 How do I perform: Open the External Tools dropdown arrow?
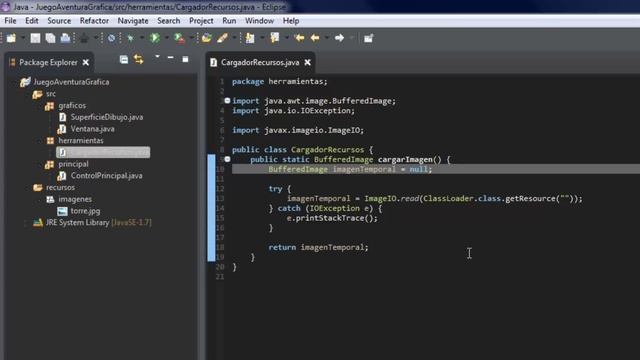tap(191, 38)
